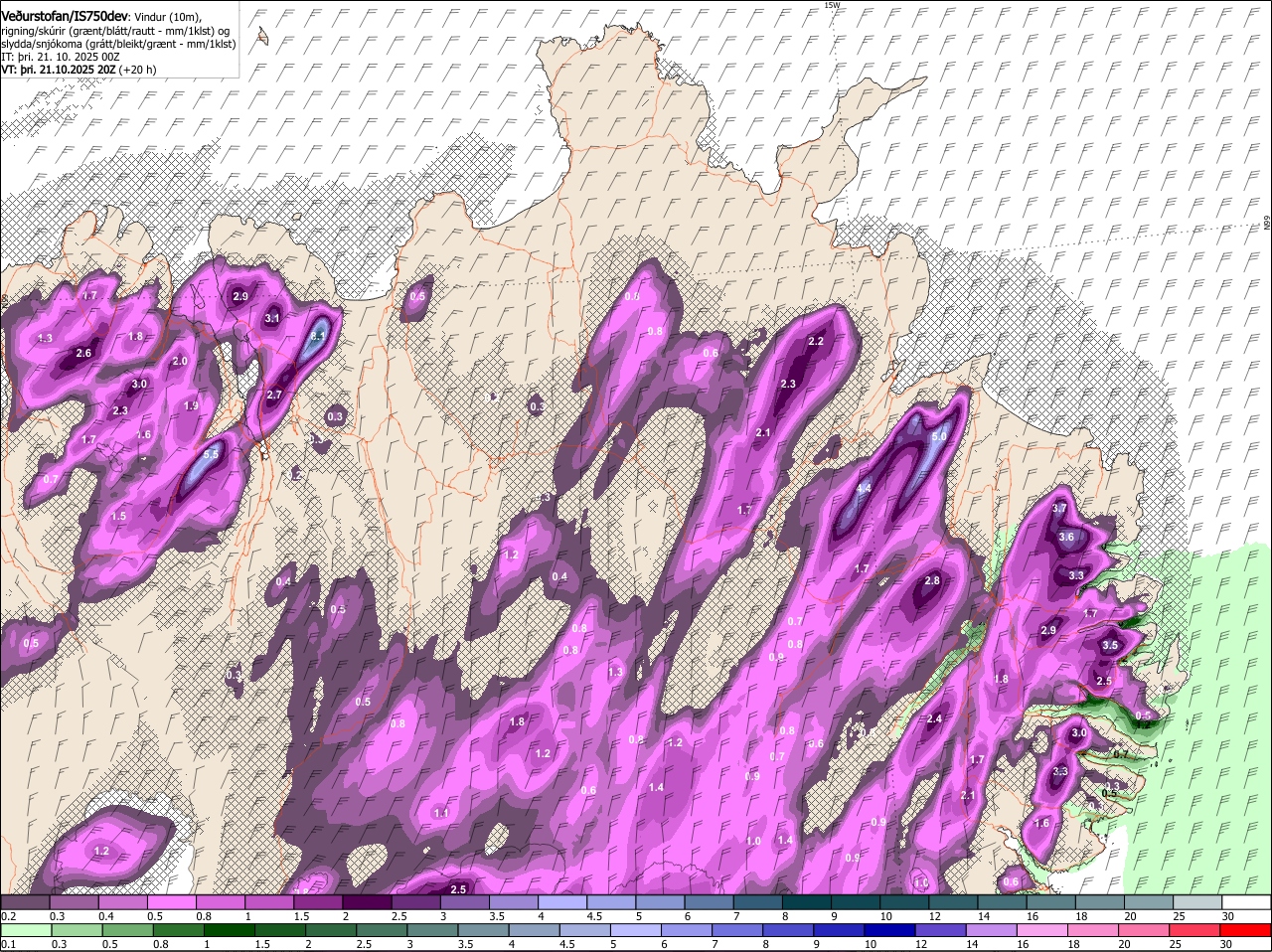Click the 'IT: þri. 21. 10. 2025 00Z' line
Image resolution: width=1272 pixels, height=952 pixels.
point(61,57)
